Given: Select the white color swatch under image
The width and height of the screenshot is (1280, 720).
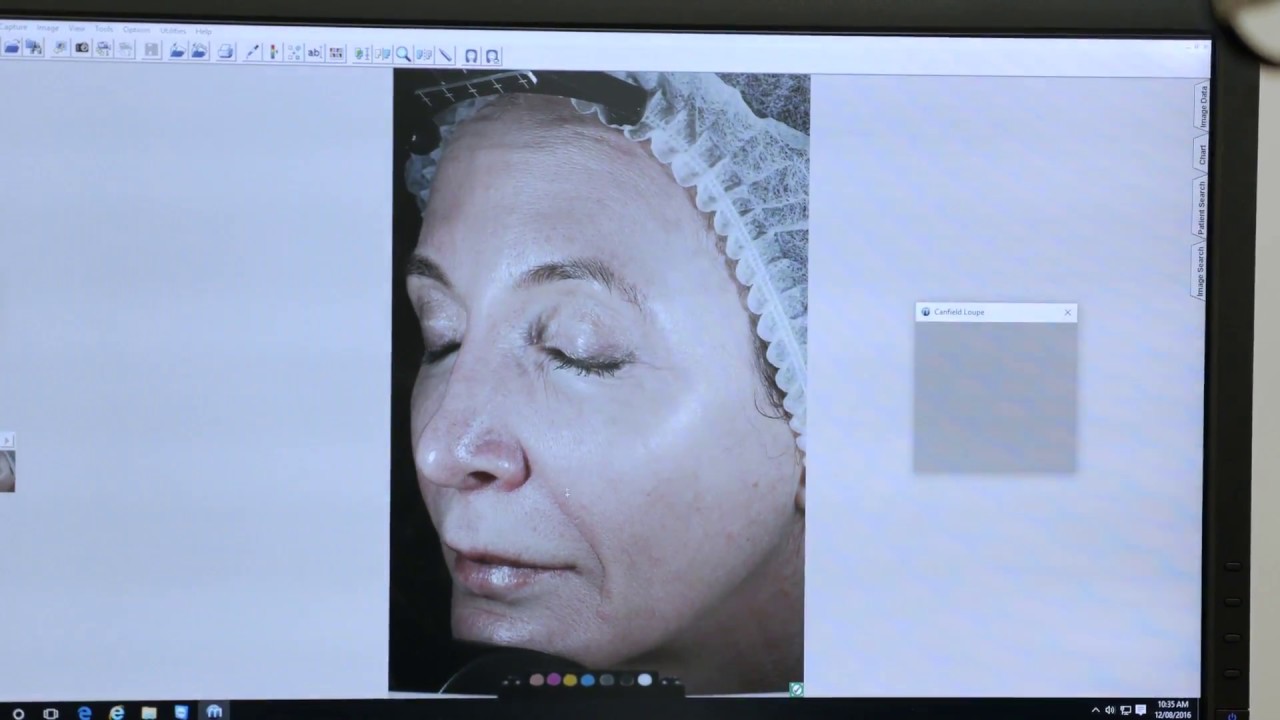Looking at the screenshot, I should 645,680.
